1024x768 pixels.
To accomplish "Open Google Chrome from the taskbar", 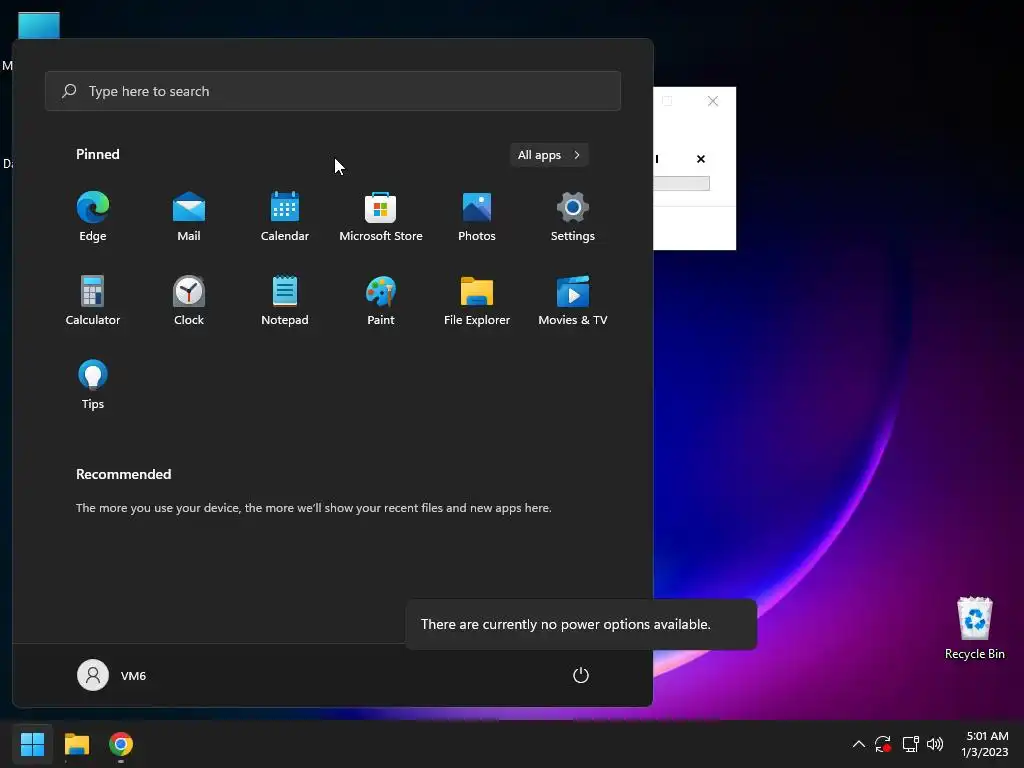I will click(121, 744).
